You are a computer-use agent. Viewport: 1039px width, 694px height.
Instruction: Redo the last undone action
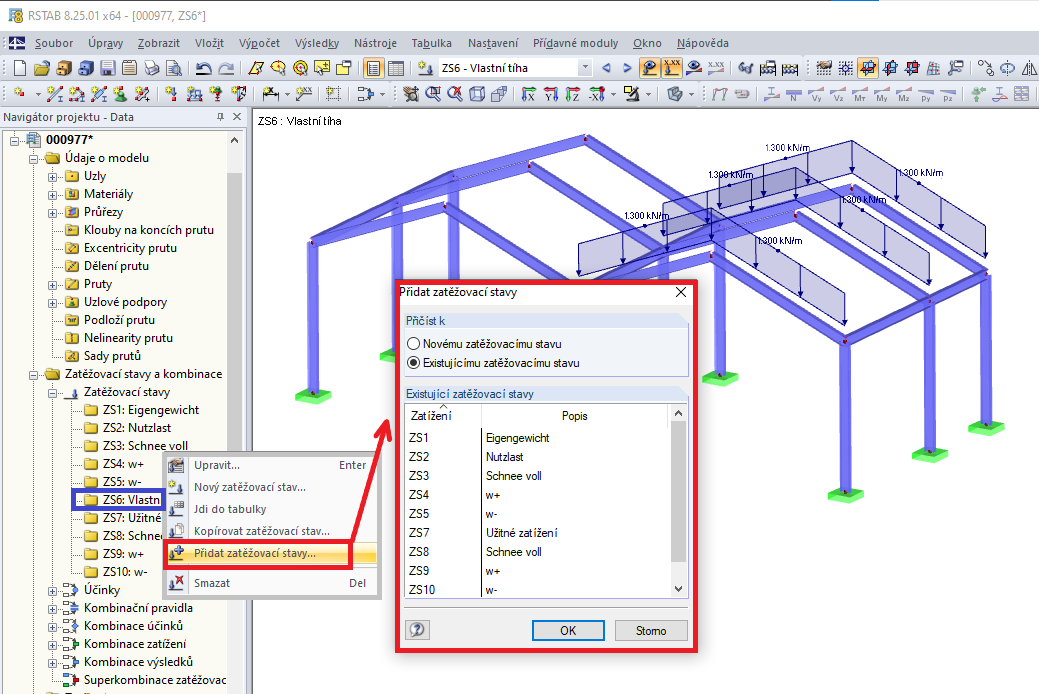(226, 68)
